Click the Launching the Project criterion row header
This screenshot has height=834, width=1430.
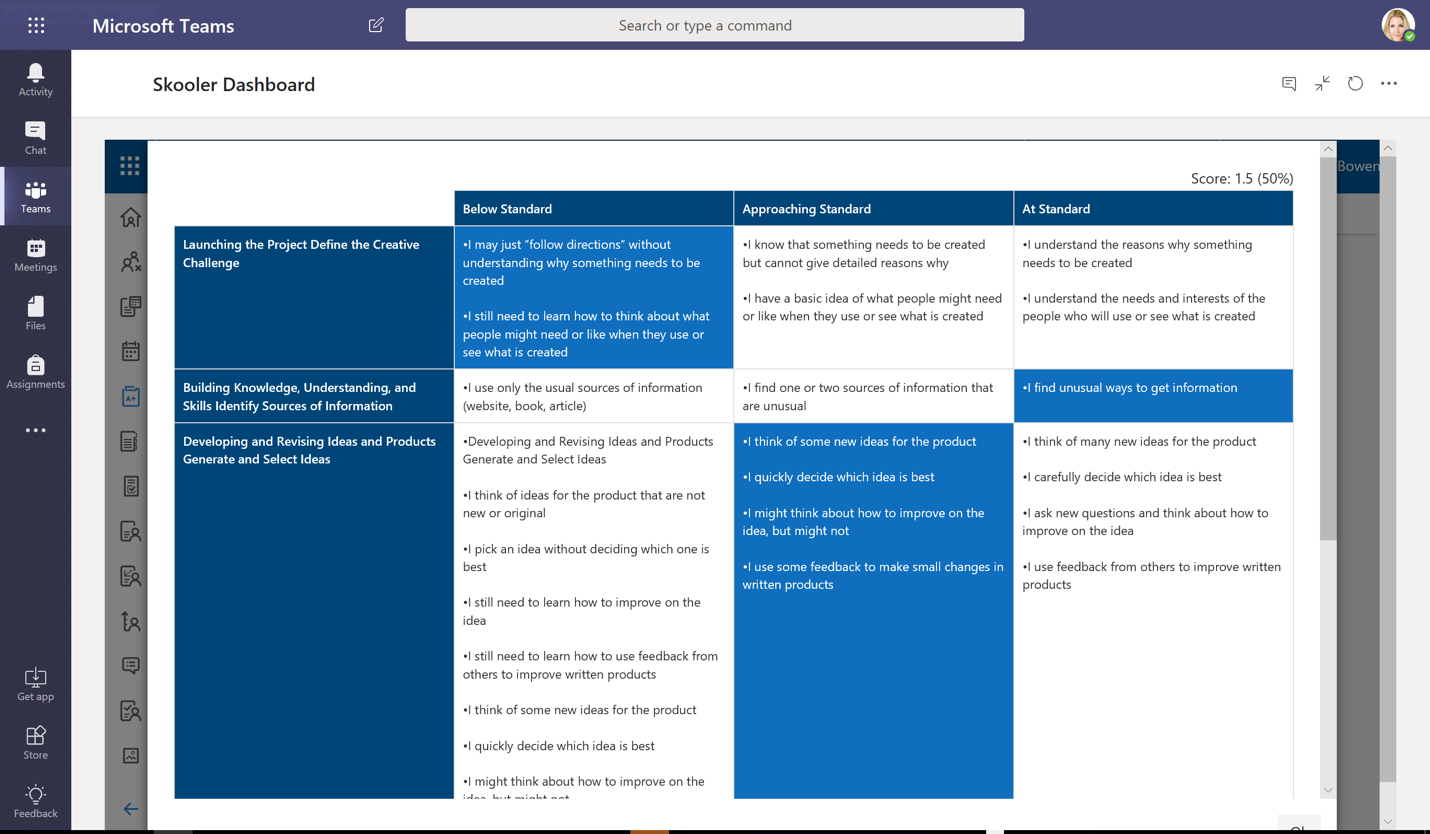pyautogui.click(x=314, y=297)
